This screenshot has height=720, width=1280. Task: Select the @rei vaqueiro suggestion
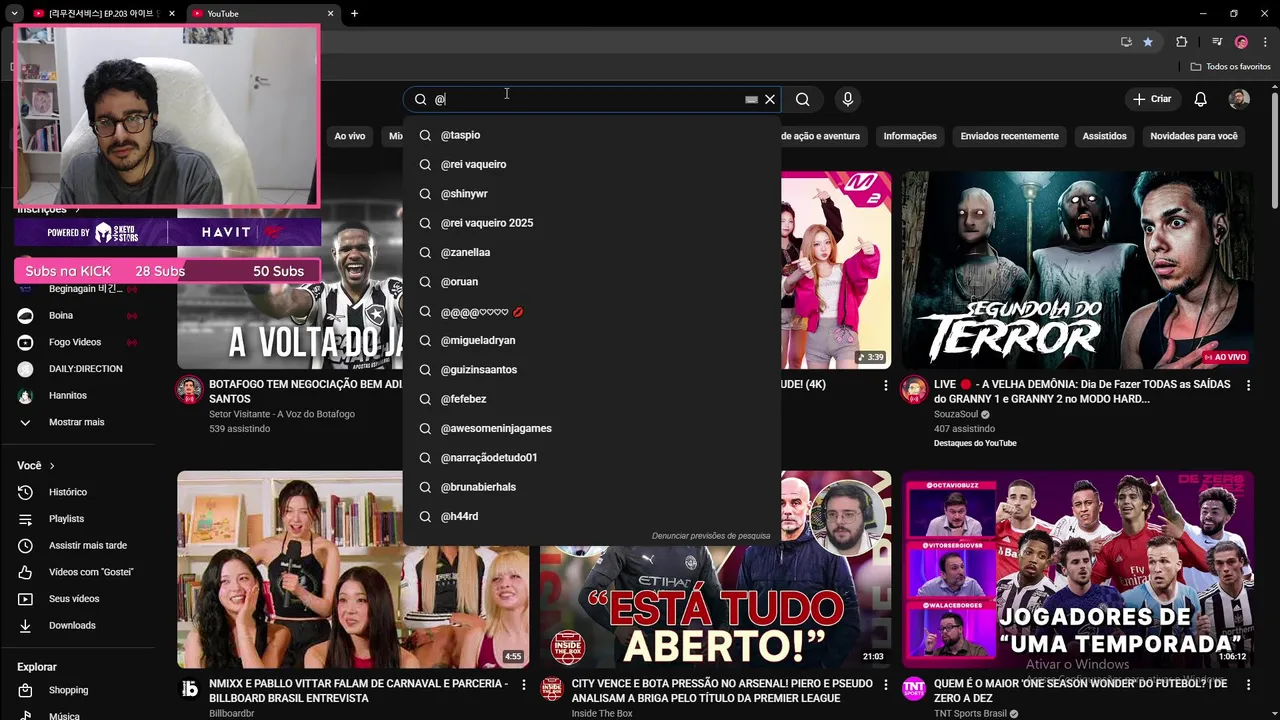[x=592, y=164]
